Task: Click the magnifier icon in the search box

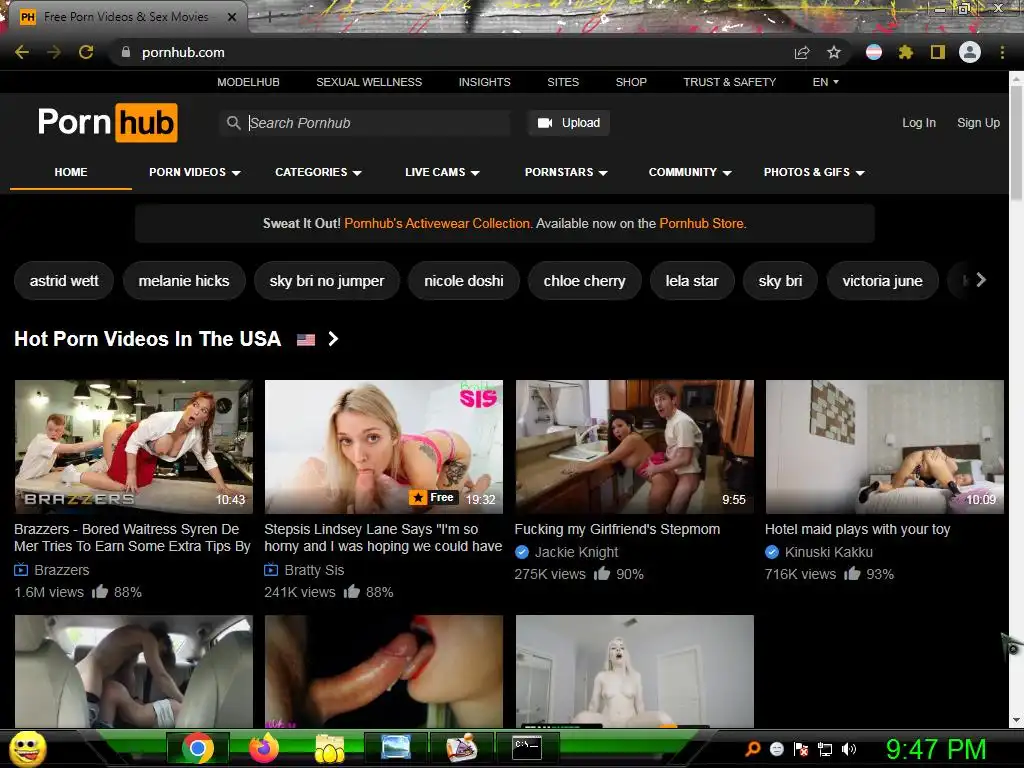Action: tap(233, 123)
